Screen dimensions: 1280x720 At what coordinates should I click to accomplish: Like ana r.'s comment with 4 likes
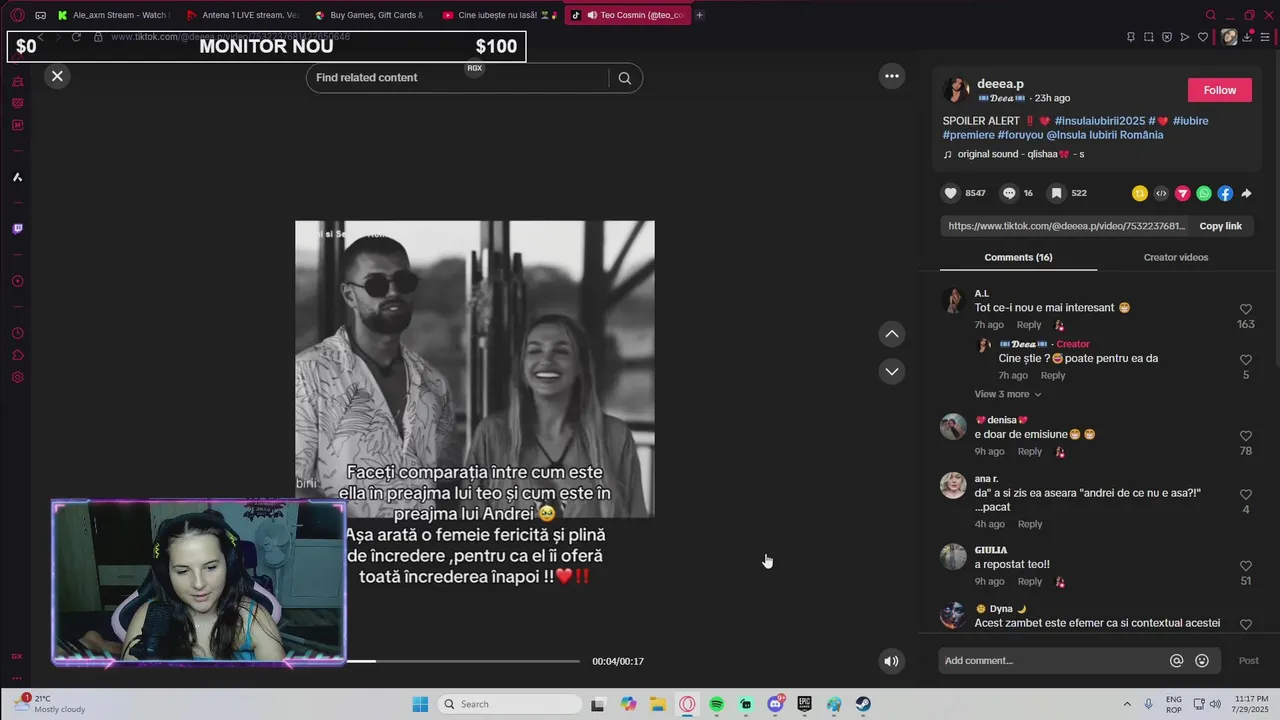click(x=1246, y=495)
